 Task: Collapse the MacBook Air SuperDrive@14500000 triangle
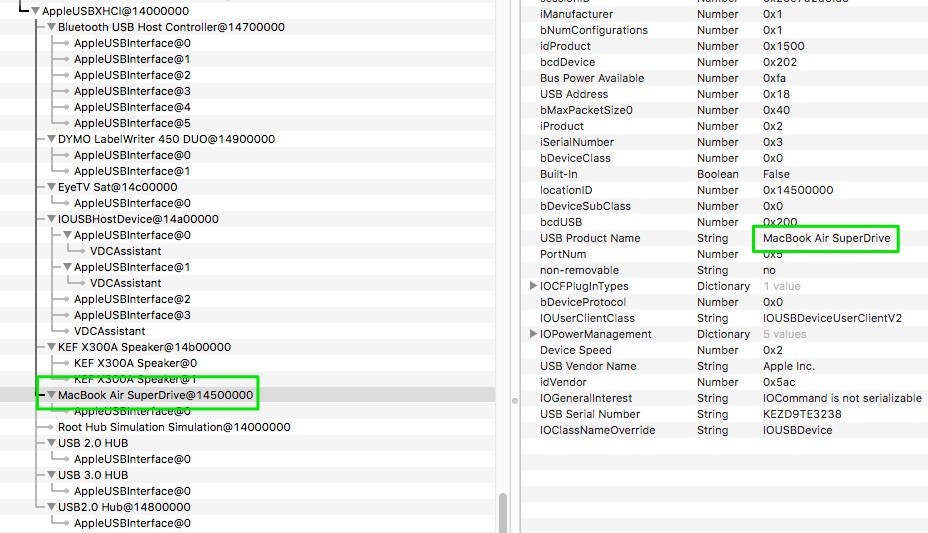click(51, 395)
